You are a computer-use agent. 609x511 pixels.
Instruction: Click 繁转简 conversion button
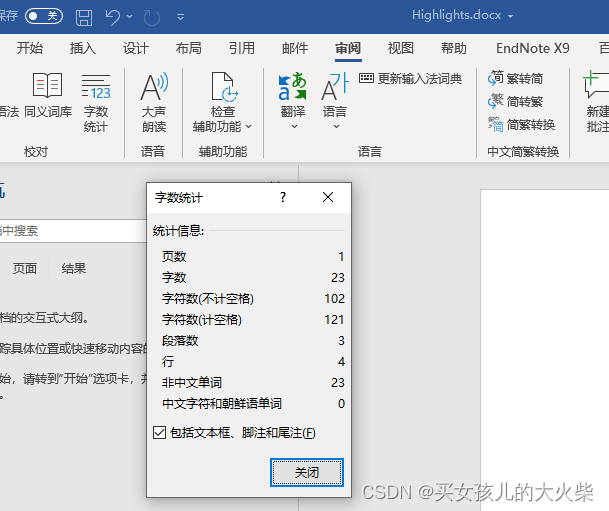[515, 78]
